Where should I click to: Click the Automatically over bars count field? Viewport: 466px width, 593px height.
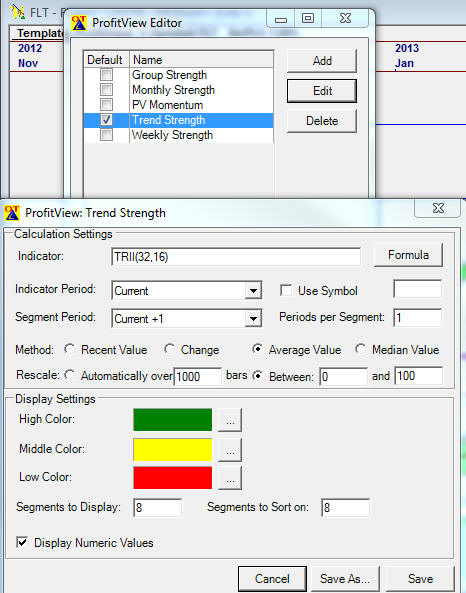pyautogui.click(x=197, y=376)
